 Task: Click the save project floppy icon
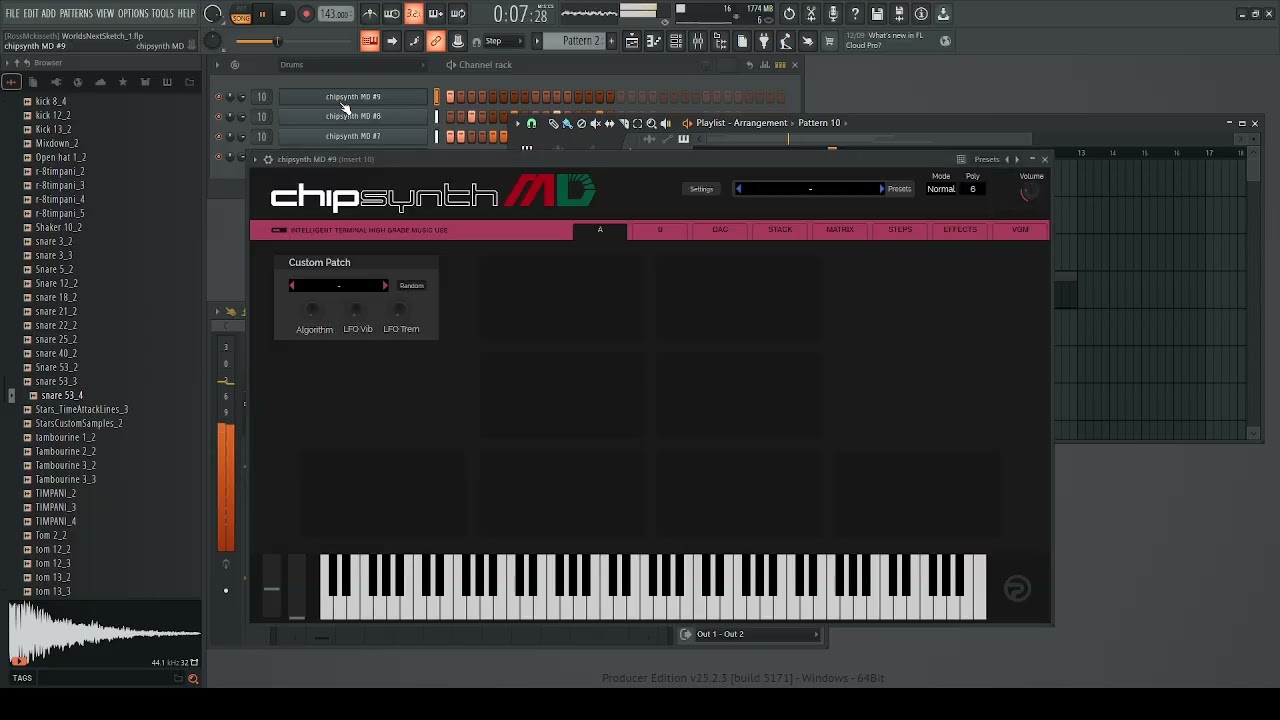point(877,14)
